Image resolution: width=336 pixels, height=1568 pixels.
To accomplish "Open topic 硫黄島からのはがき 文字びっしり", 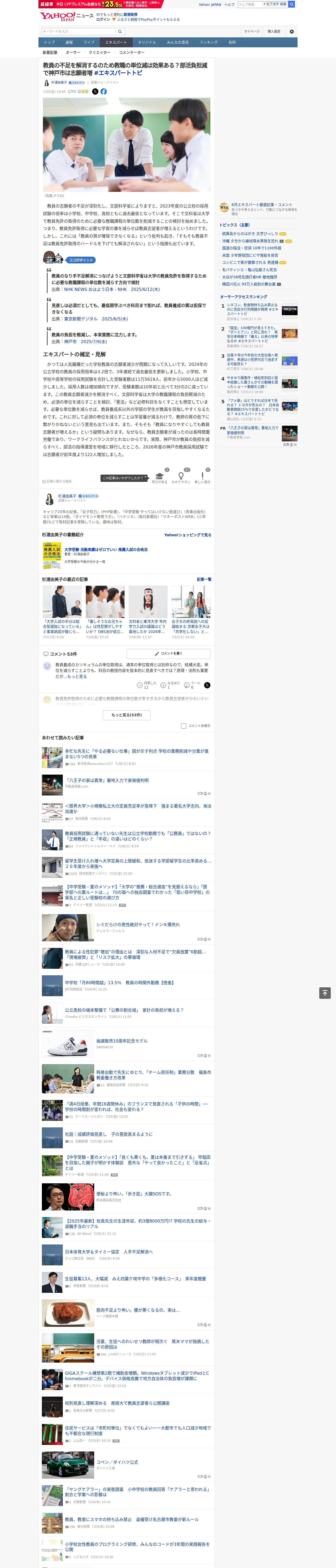I will 249,234.
